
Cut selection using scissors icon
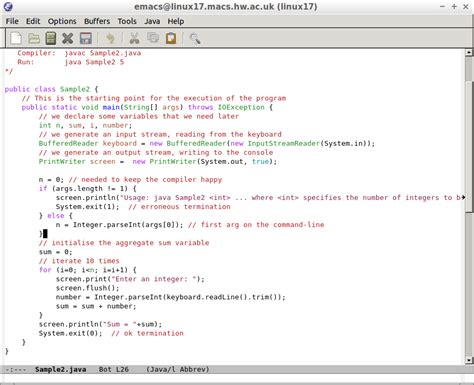(x=134, y=38)
